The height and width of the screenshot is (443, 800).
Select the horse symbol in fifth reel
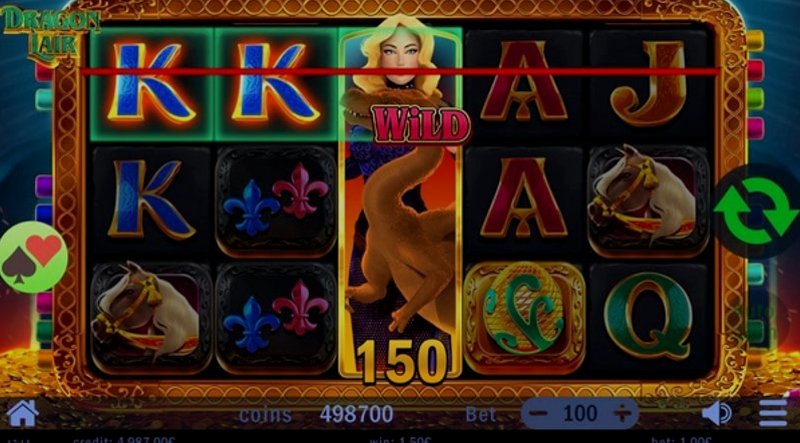[648, 201]
